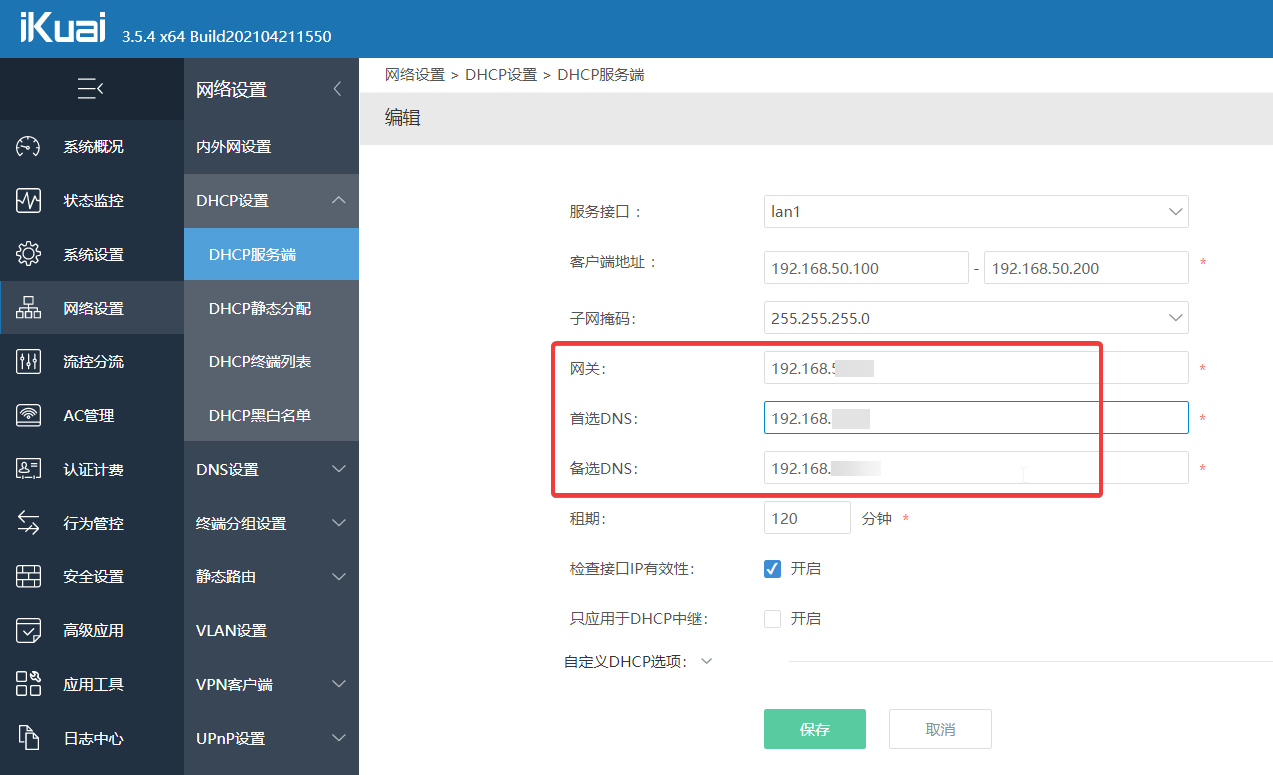Click the 取消 button

tap(940, 730)
